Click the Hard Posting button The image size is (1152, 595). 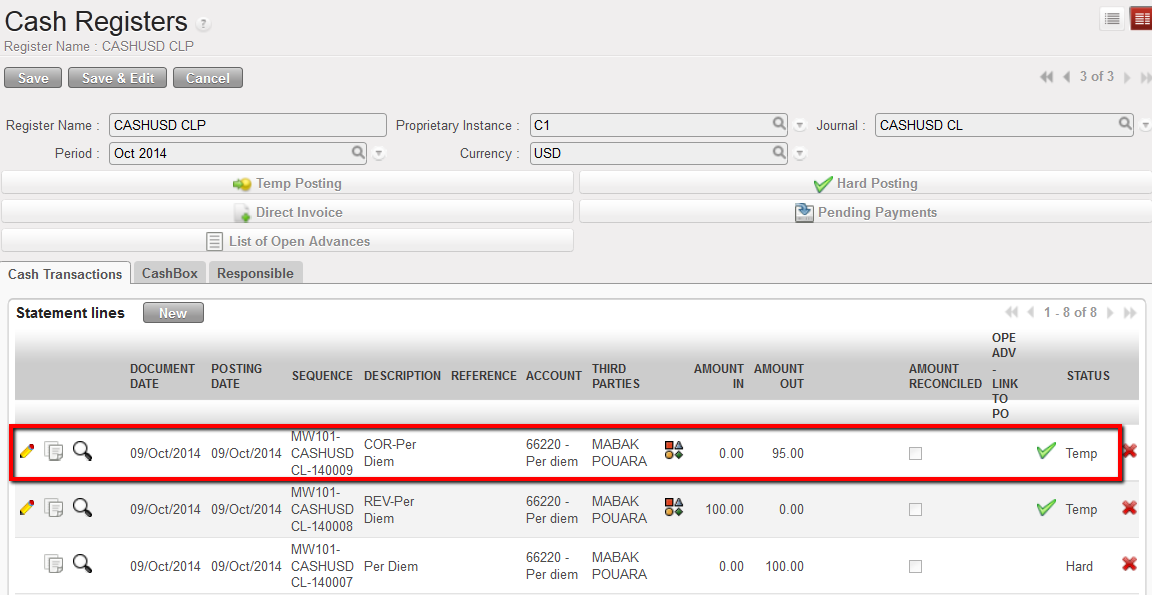(864, 183)
